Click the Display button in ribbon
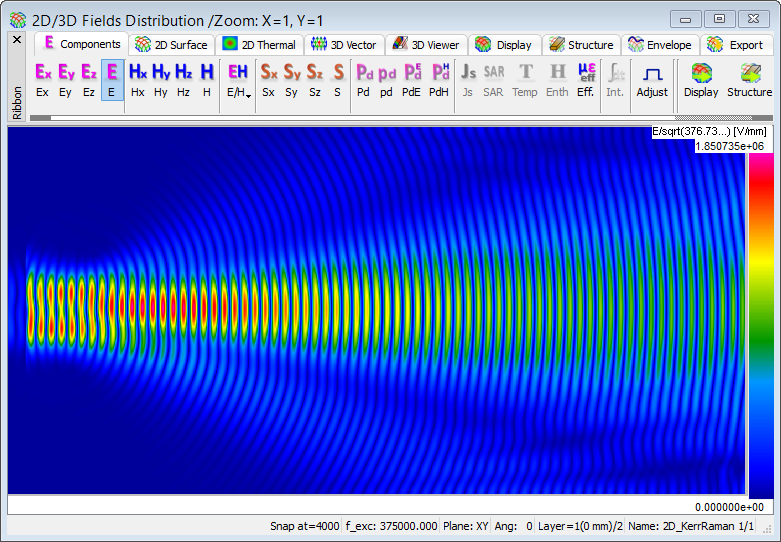 point(701,79)
